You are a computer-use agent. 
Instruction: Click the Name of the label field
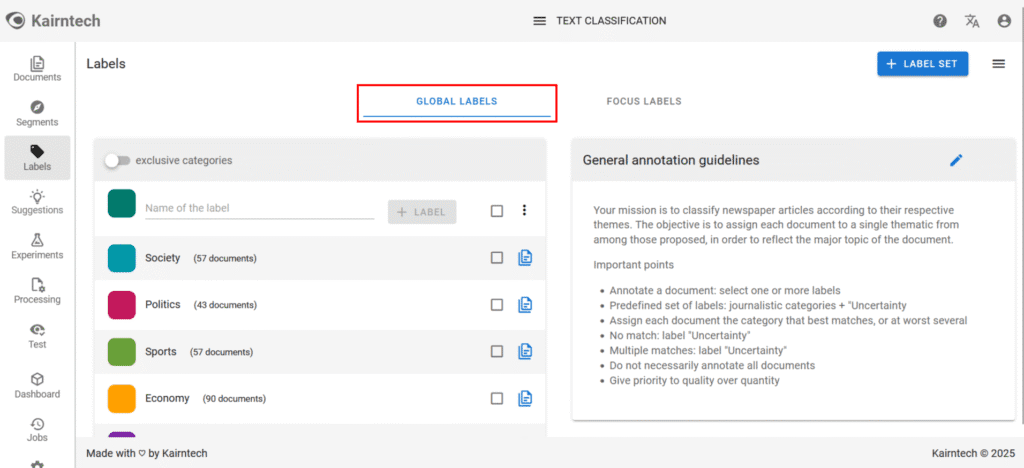[x=259, y=208]
